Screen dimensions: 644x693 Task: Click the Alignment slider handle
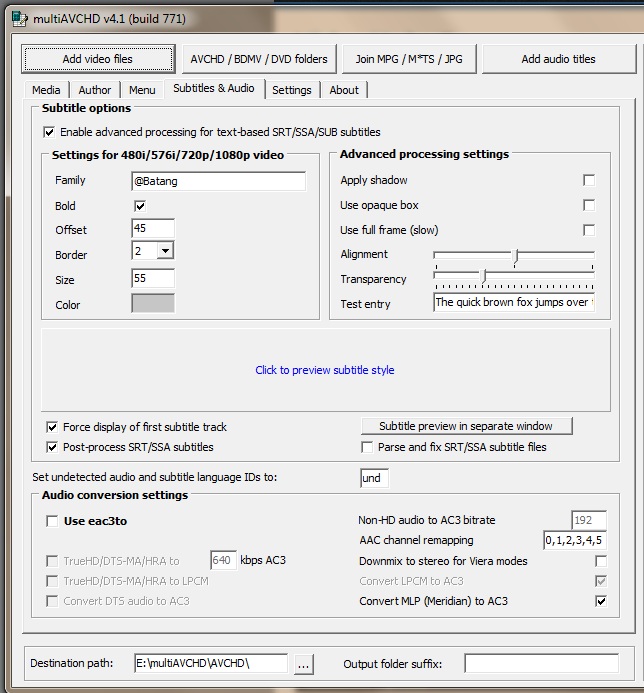[x=515, y=256]
